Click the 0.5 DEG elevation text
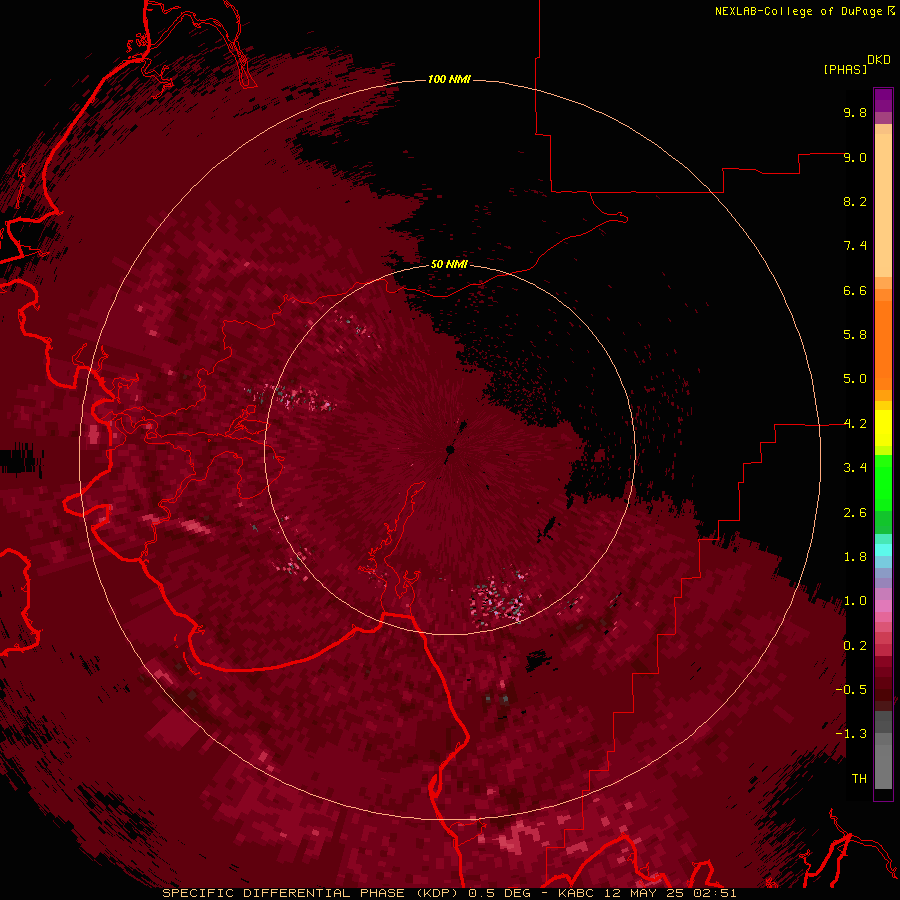The width and height of the screenshot is (900, 900). (499, 893)
